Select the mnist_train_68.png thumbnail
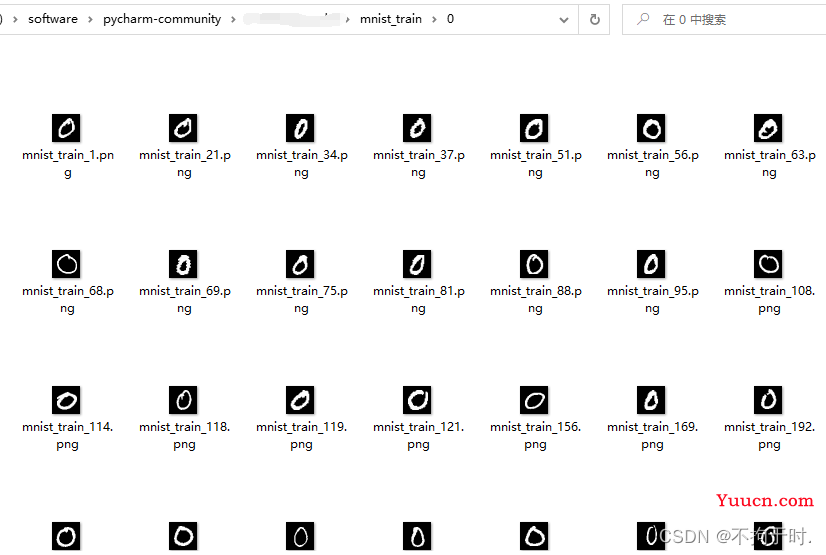The height and width of the screenshot is (555, 826). pyautogui.click(x=66, y=264)
